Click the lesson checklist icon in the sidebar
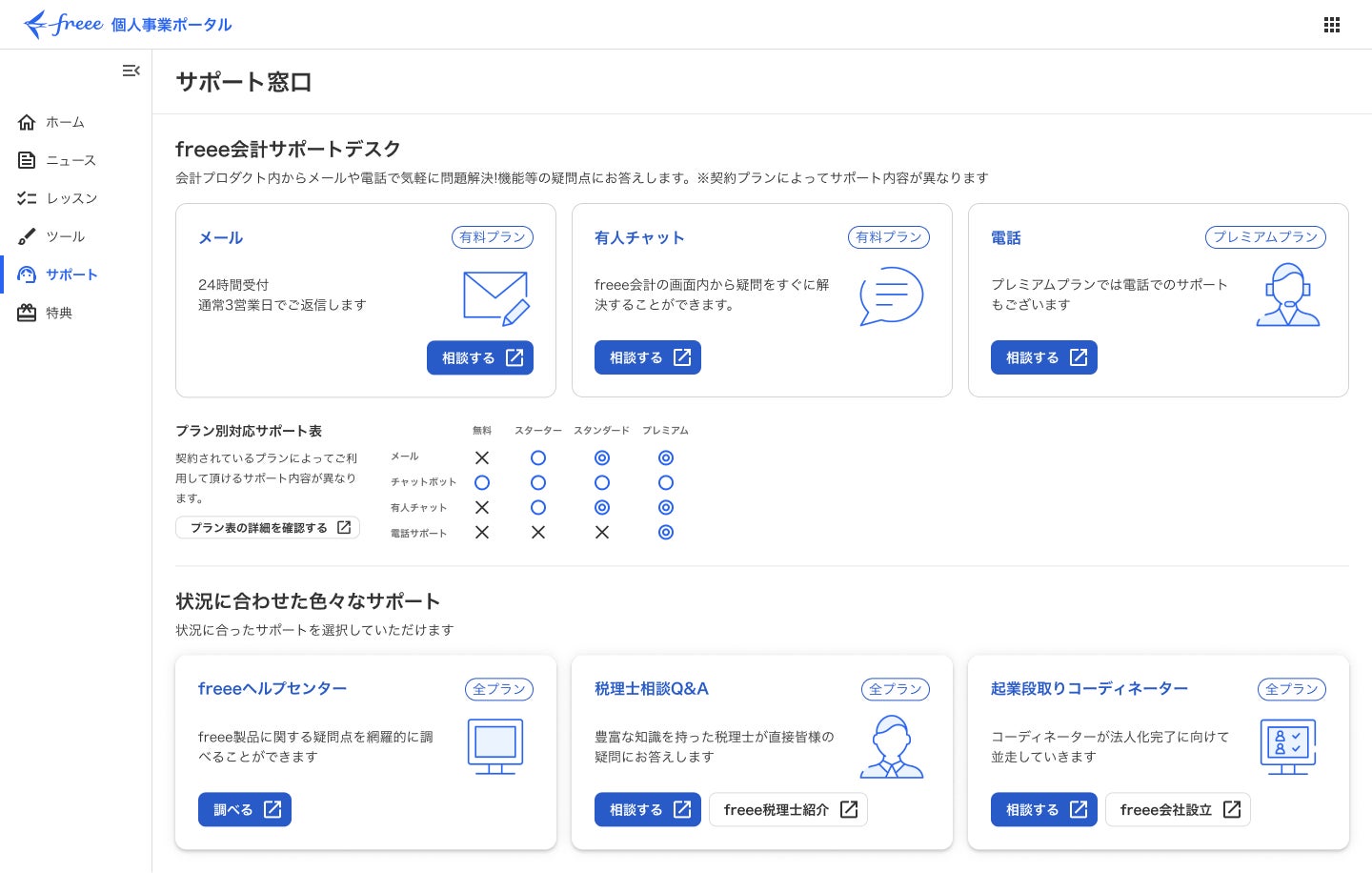The image size is (1372, 873). tap(27, 198)
